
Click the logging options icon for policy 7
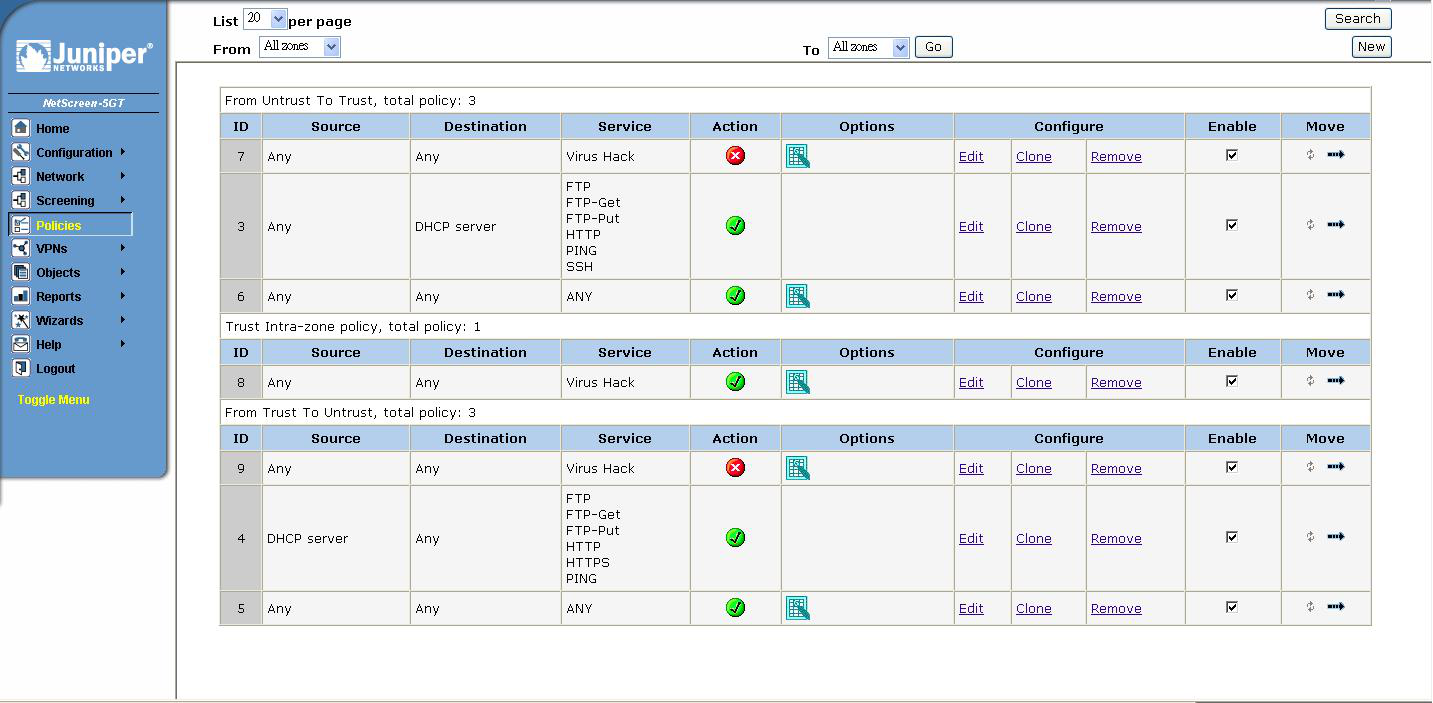click(x=797, y=156)
